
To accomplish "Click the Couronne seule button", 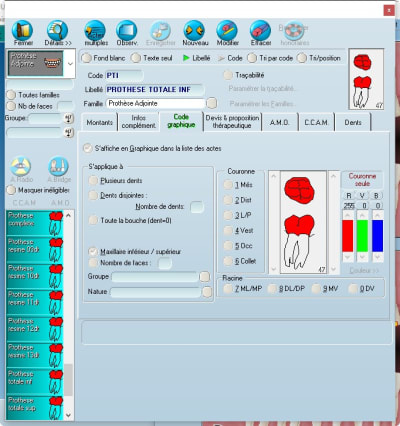I will pyautogui.click(x=362, y=180).
